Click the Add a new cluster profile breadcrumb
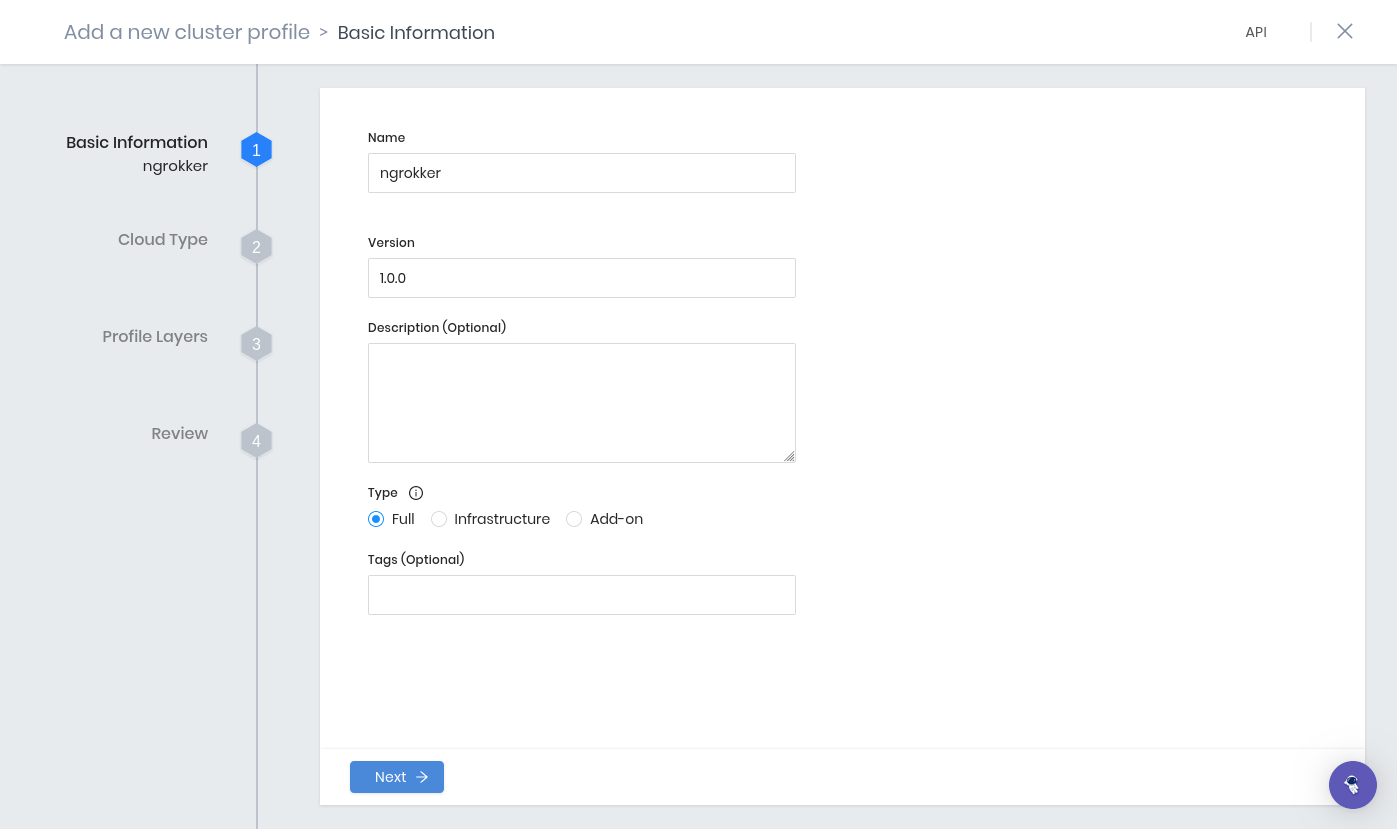Viewport: 1397px width, 829px height. (186, 32)
